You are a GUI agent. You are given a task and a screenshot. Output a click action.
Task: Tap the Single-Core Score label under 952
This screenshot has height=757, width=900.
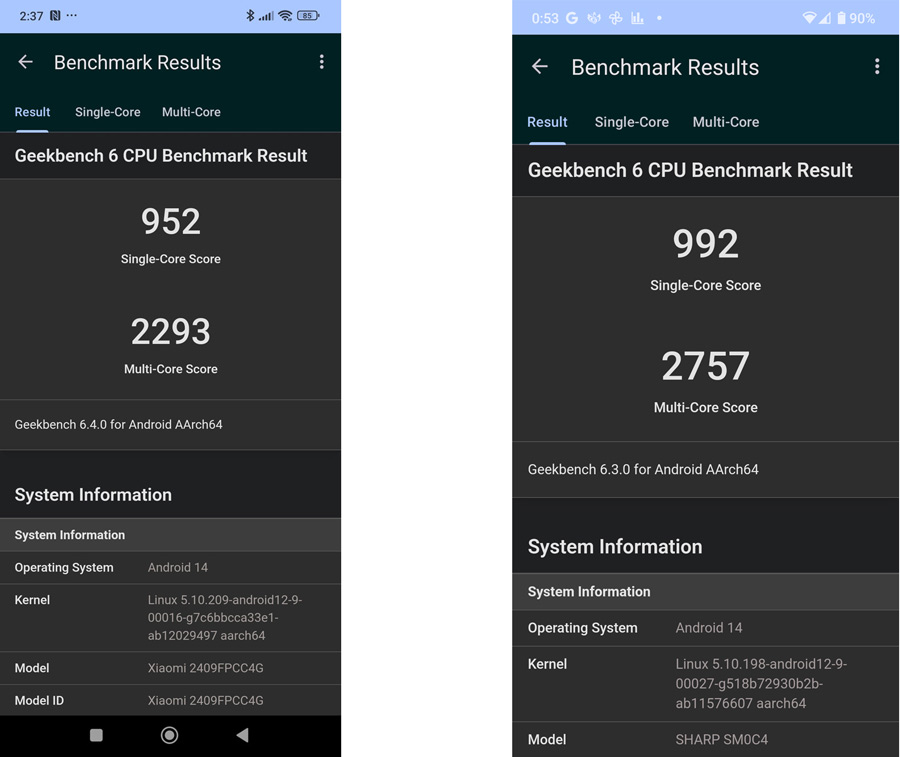coord(170,259)
